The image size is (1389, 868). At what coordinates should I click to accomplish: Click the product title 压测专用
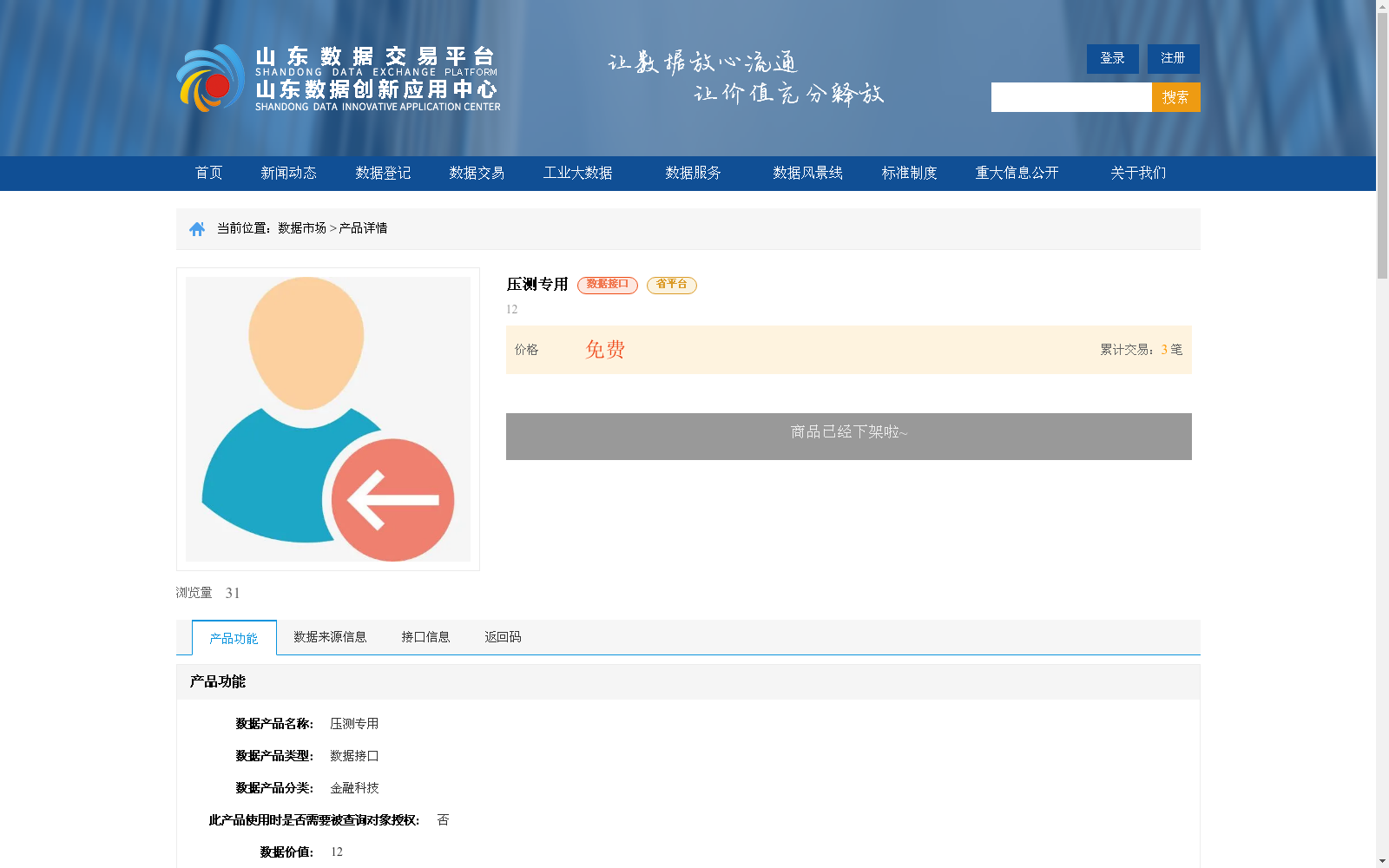tap(537, 285)
